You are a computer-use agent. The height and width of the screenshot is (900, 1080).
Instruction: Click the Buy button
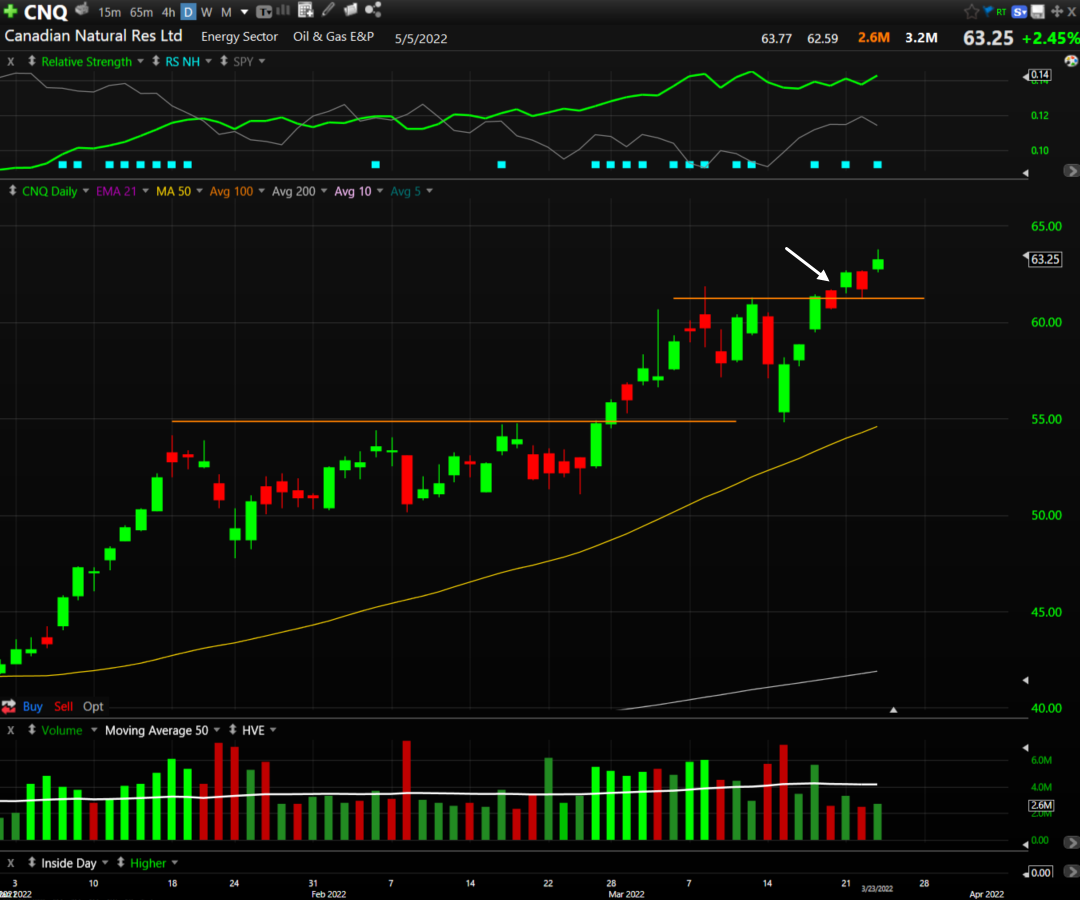[x=32, y=706]
